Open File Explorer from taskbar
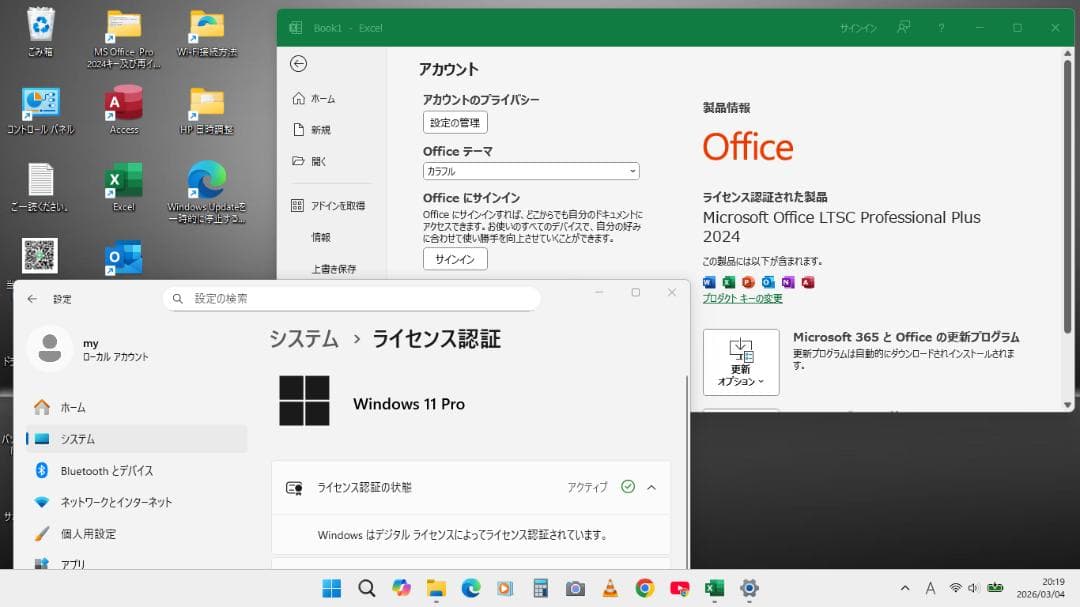 point(436,588)
